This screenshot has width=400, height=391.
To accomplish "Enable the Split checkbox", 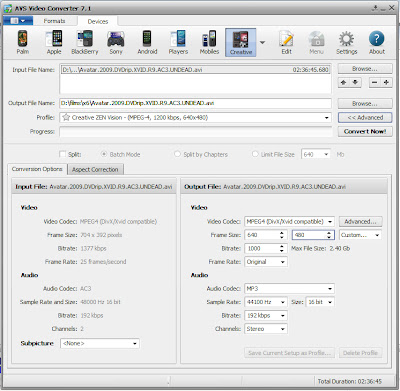I will click(x=62, y=154).
